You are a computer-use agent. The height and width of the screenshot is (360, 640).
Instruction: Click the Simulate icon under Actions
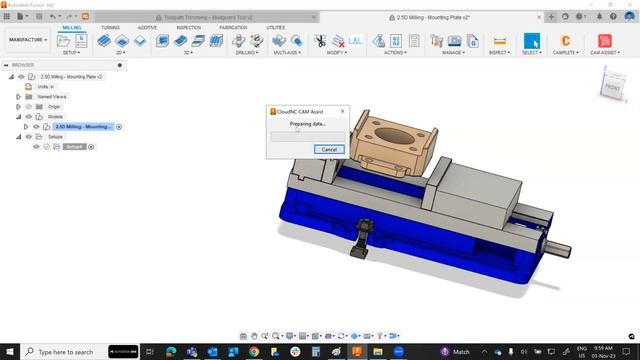tap(379, 41)
